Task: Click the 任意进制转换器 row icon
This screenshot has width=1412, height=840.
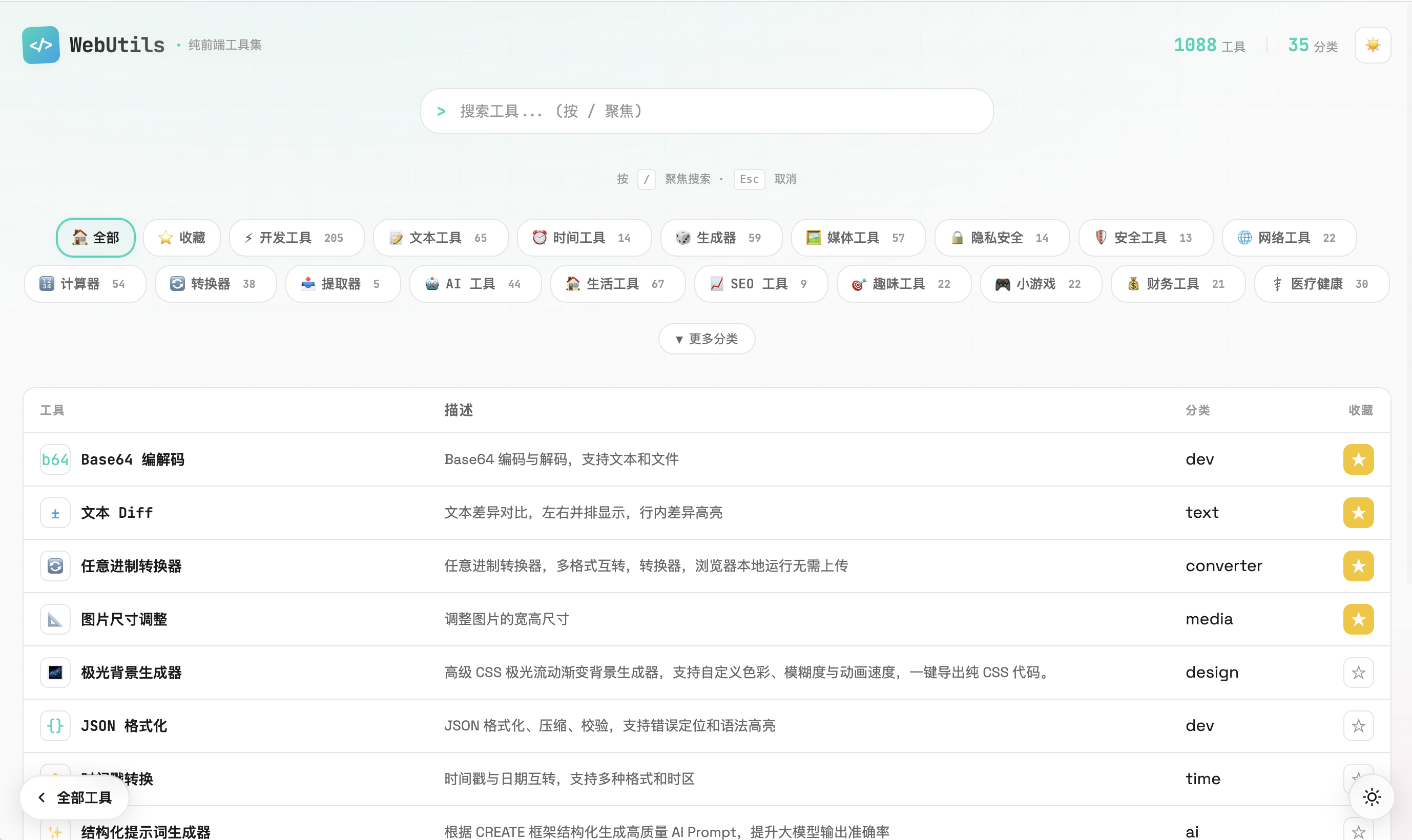Action: pyautogui.click(x=55, y=566)
